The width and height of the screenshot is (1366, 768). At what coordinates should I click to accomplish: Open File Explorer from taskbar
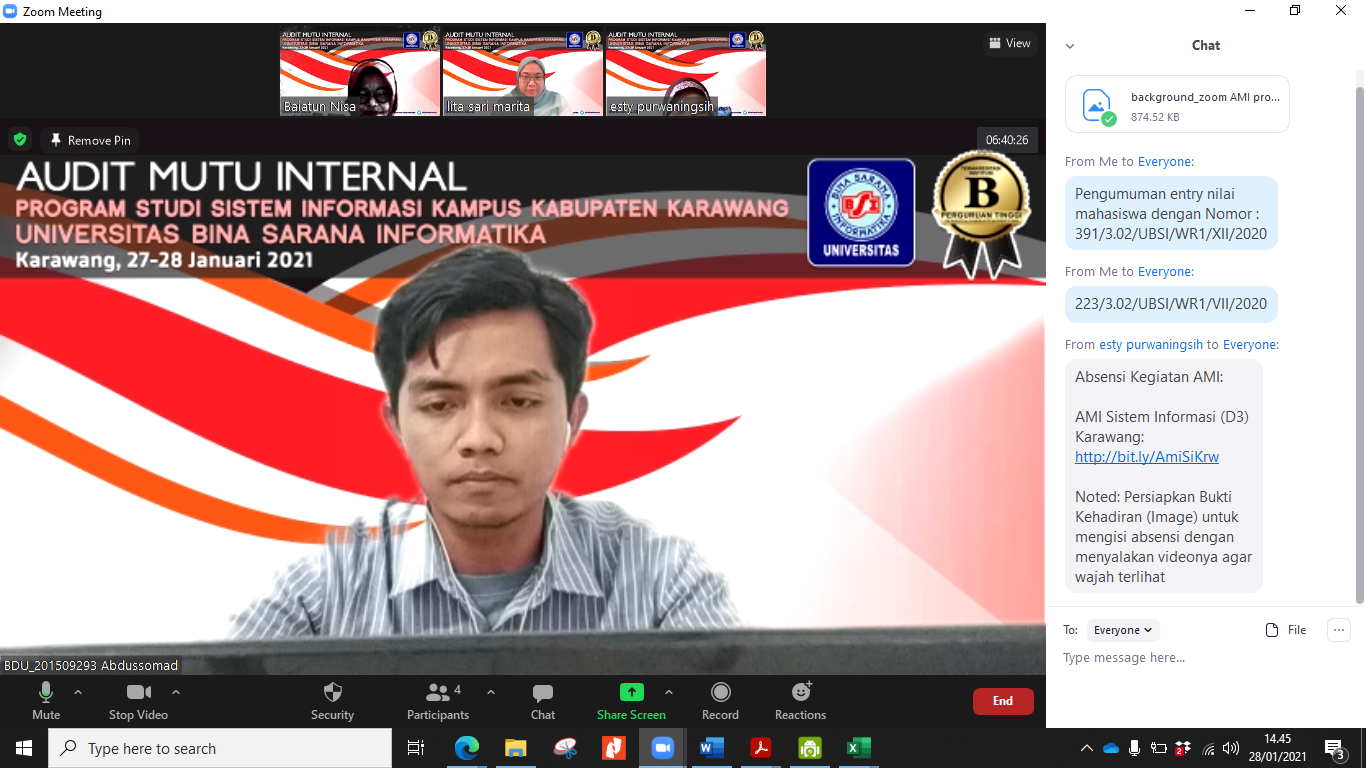click(x=516, y=748)
